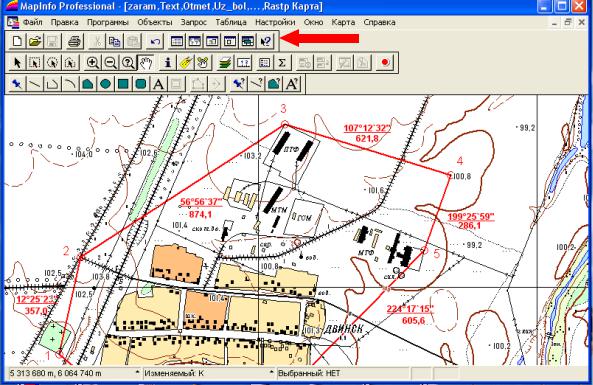Click the Выбранный: НЕТ status field
The width and height of the screenshot is (593, 385).
coord(342,373)
